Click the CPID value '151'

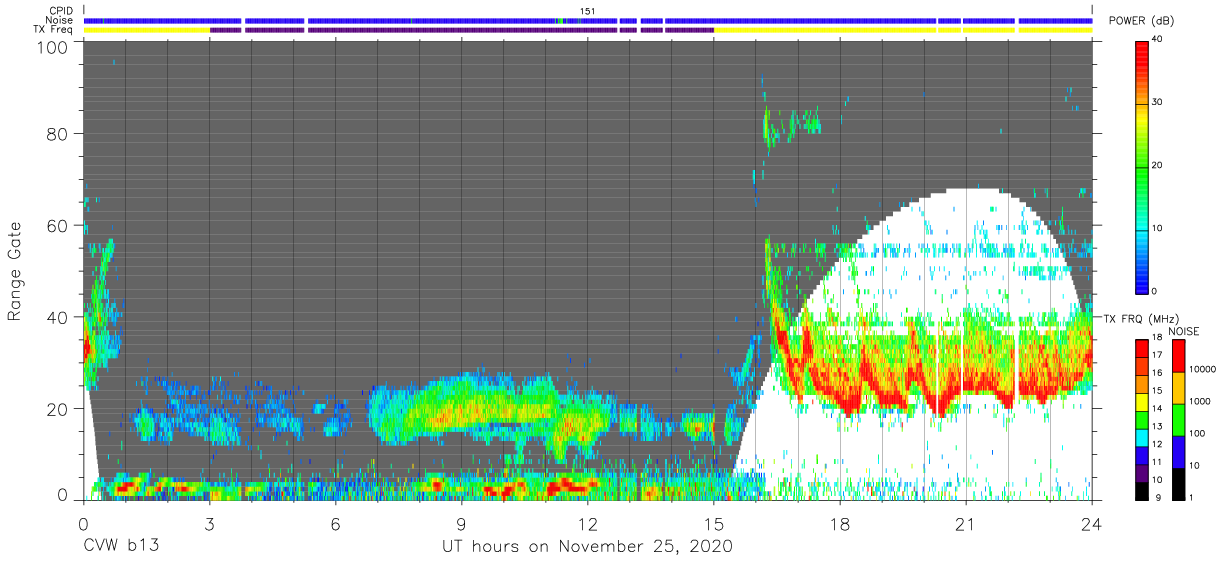(588, 11)
